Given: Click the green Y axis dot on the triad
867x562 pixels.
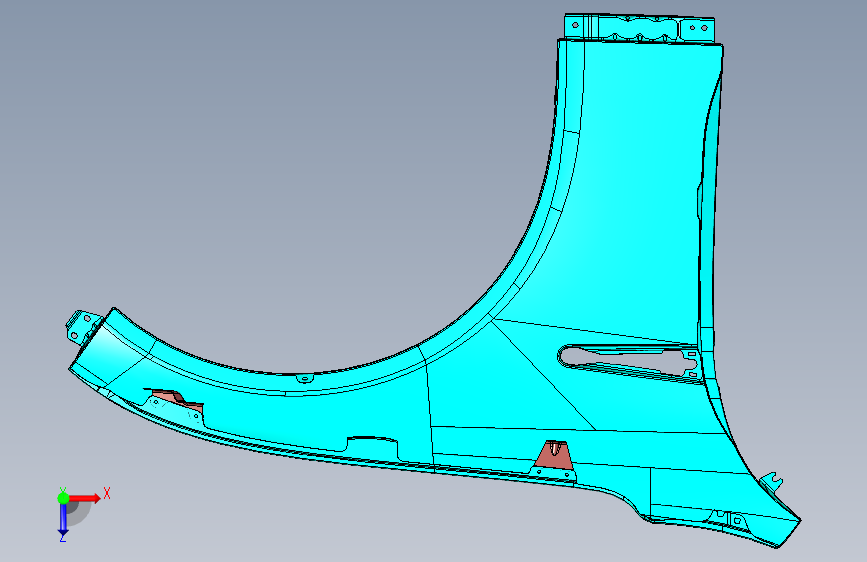Looking at the screenshot, I should click(63, 498).
